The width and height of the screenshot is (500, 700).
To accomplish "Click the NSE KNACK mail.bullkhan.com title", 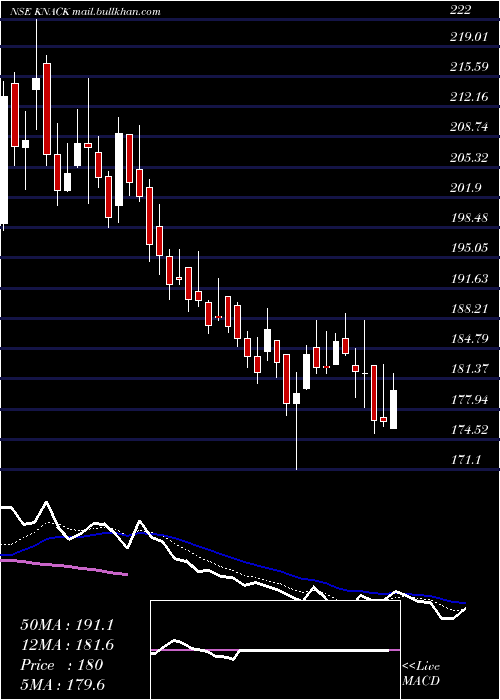I will pyautogui.click(x=85, y=12).
